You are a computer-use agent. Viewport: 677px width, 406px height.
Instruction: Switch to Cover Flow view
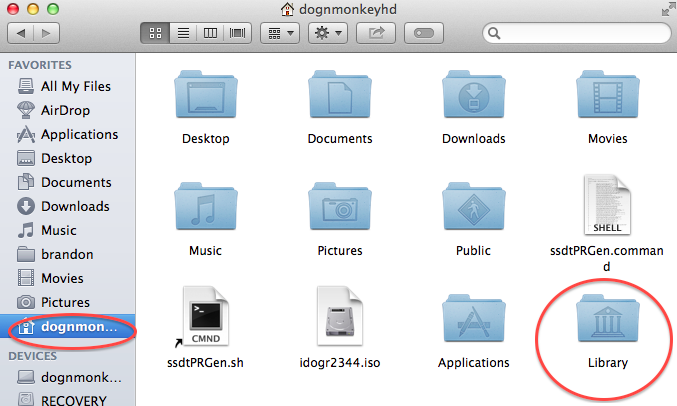[238, 33]
